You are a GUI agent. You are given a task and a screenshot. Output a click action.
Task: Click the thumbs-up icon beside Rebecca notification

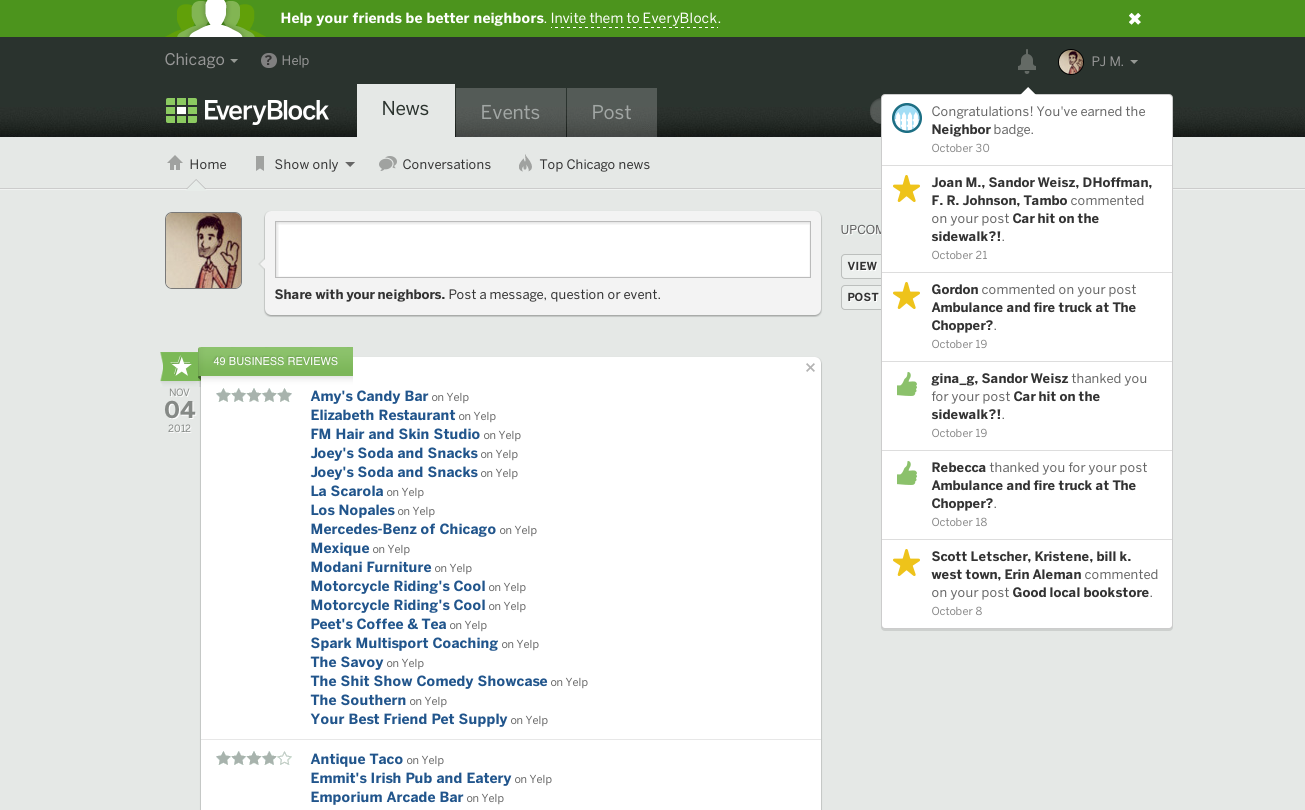[x=906, y=474]
